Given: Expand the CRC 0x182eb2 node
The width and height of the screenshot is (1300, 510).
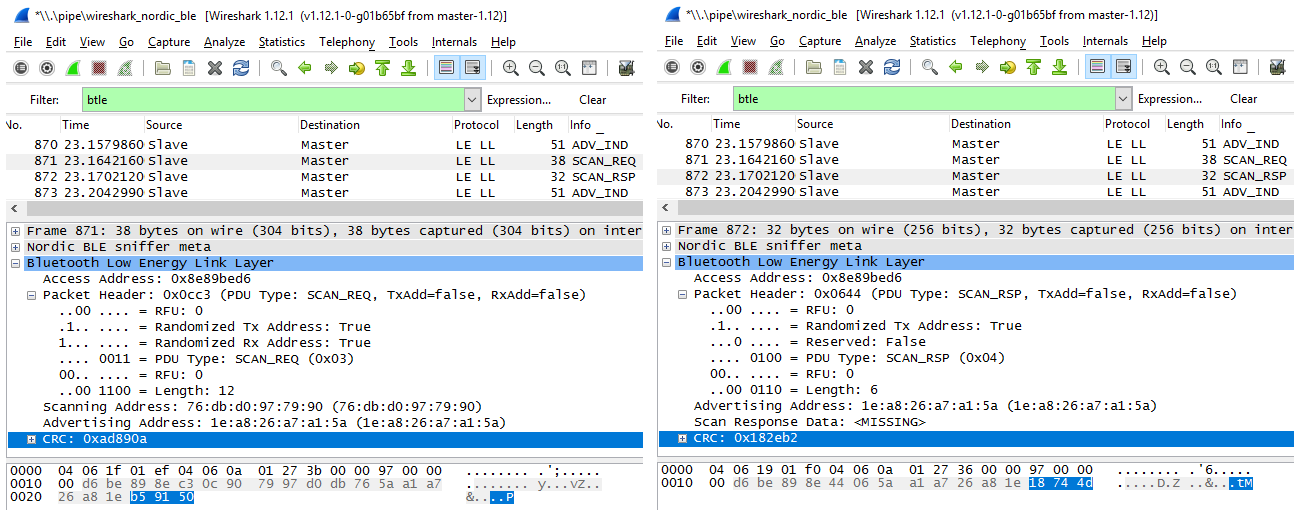Looking at the screenshot, I should pos(683,438).
